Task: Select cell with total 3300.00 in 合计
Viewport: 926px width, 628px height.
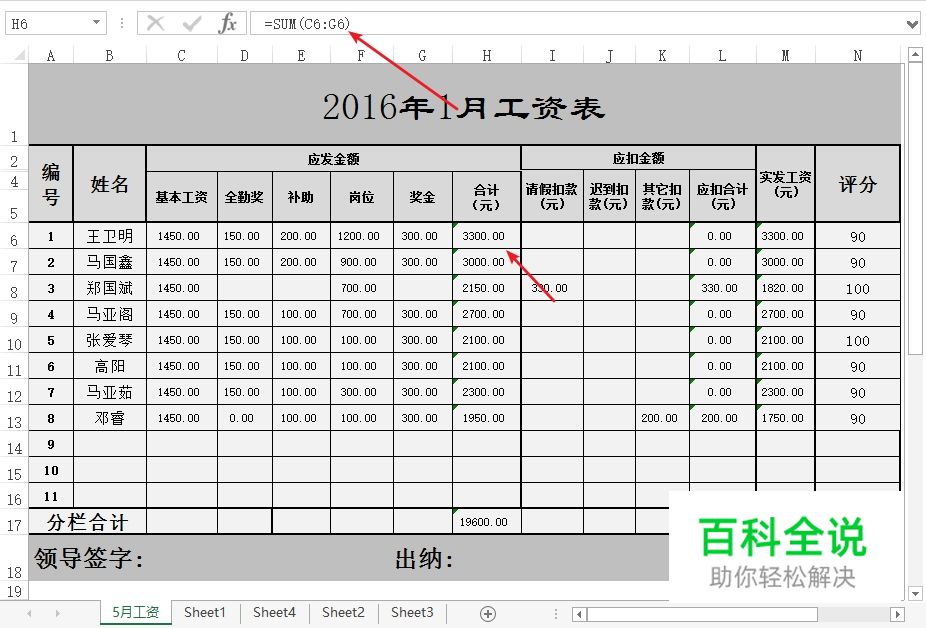Action: 487,236
